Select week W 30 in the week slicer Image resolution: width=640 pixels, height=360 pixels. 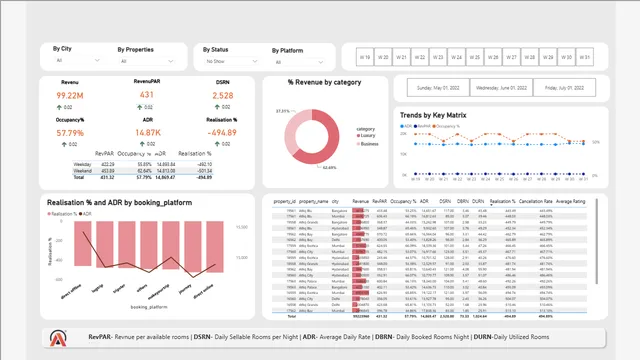(567, 57)
